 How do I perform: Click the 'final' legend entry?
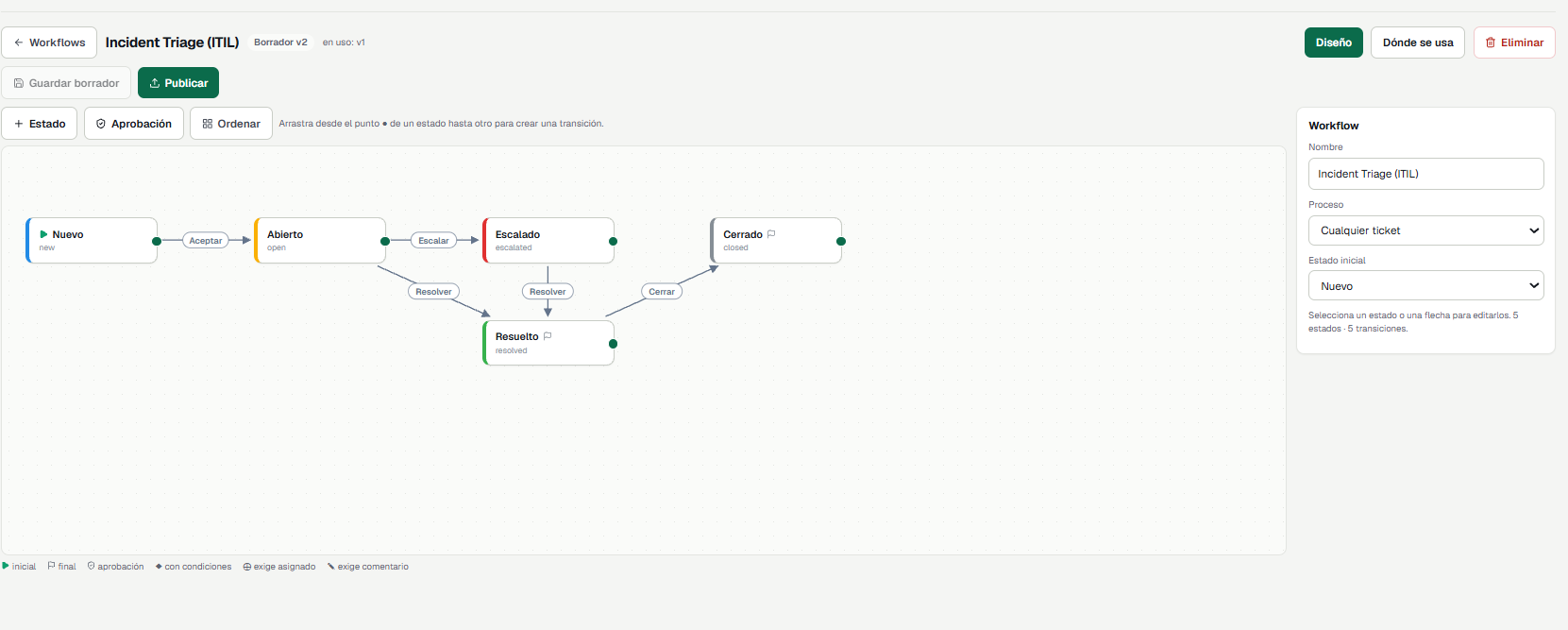click(61, 567)
